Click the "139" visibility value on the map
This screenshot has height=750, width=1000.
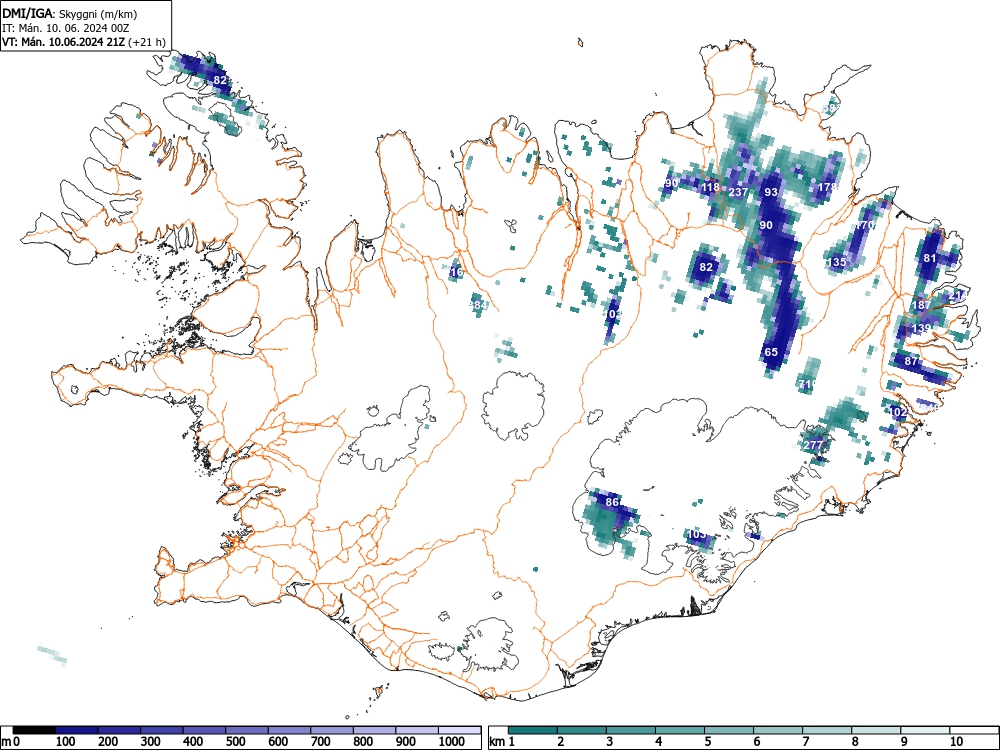pos(922,328)
